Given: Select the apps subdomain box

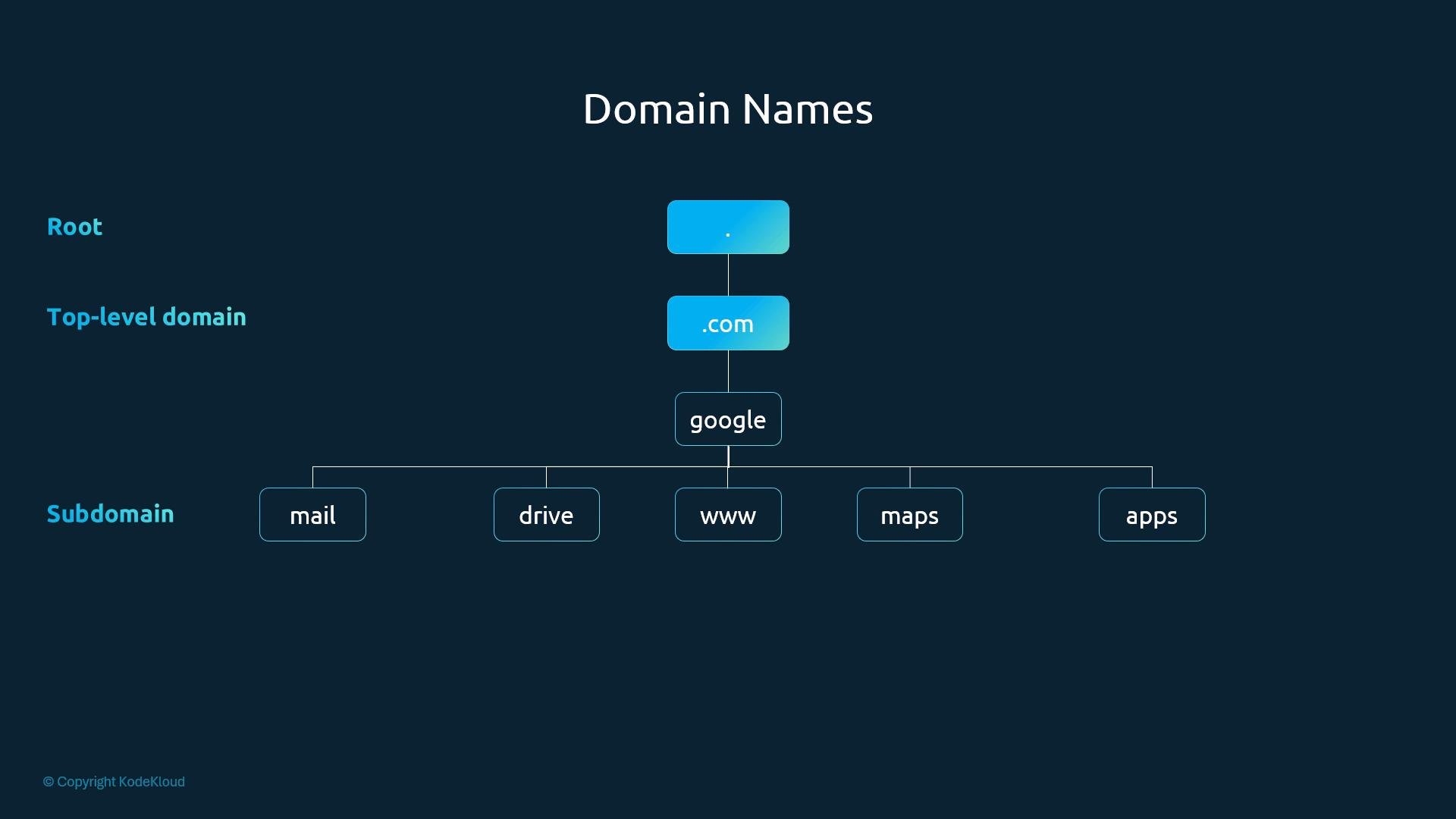Looking at the screenshot, I should pos(1152,514).
